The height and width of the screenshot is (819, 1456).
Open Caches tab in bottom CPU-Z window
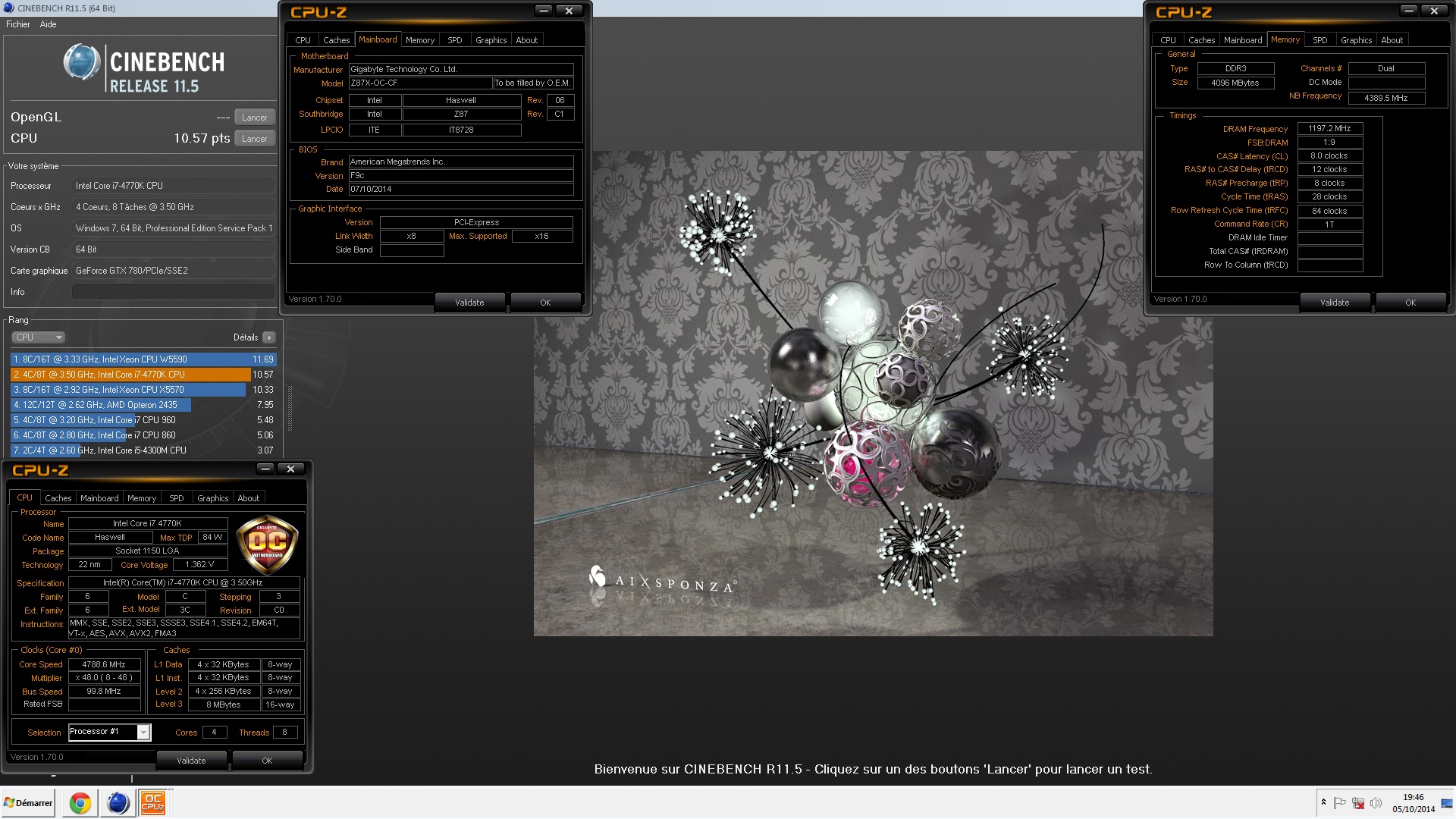(x=58, y=498)
